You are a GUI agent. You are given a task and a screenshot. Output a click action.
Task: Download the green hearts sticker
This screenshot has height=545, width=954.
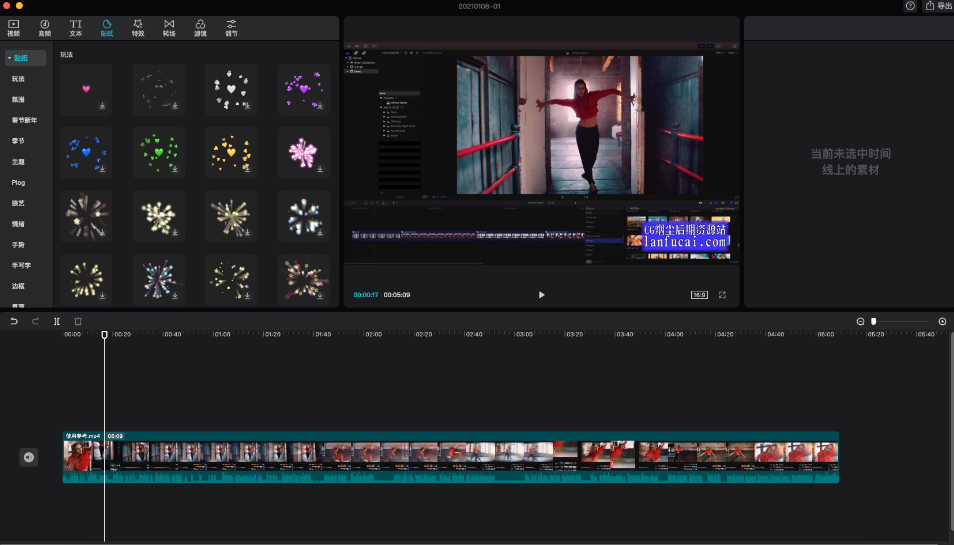click(175, 169)
